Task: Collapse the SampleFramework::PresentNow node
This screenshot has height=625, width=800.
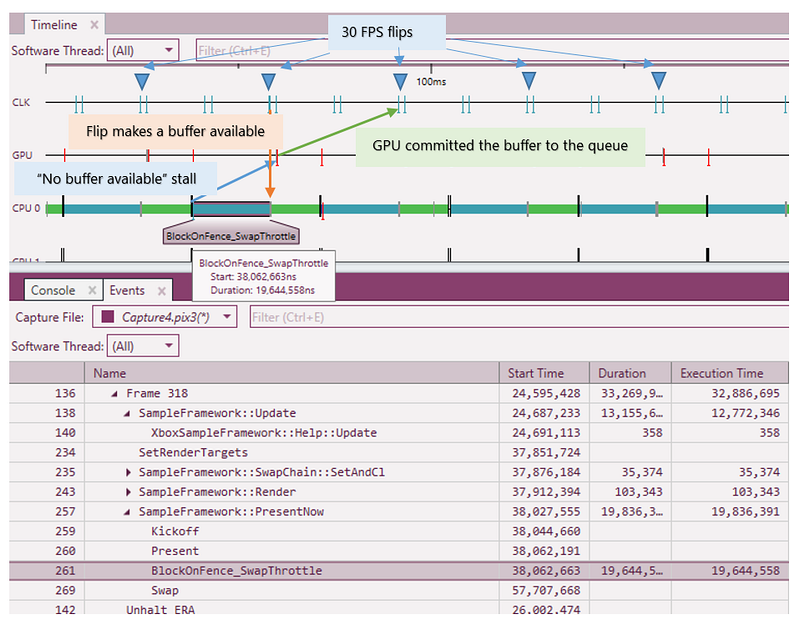Action: (127, 512)
